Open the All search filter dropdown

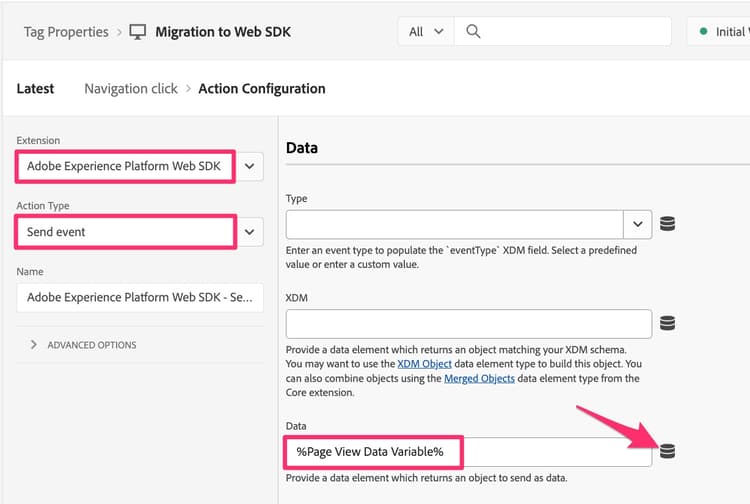(x=425, y=32)
